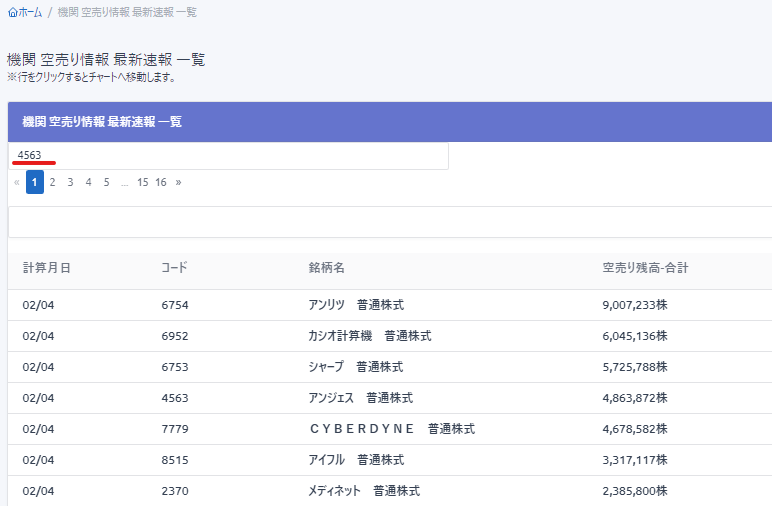Go to page 2 in pagination

point(52,182)
